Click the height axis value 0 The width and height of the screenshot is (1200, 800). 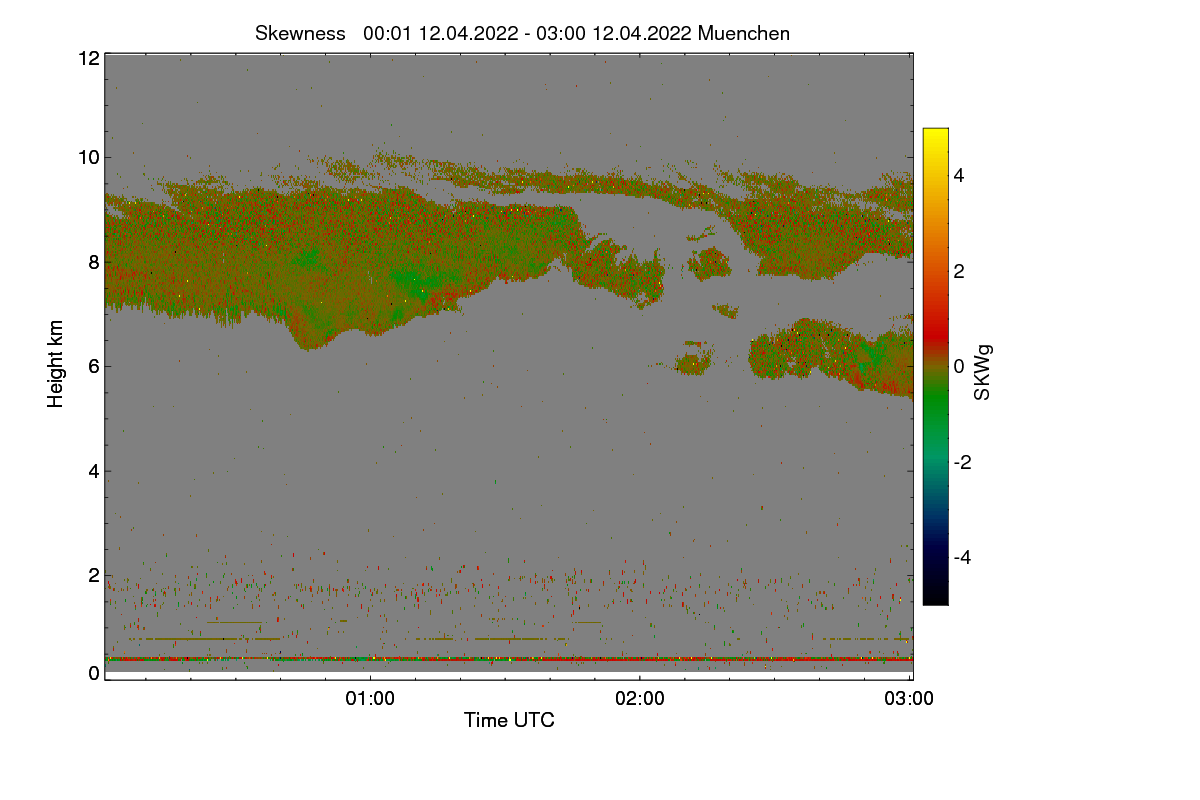pyautogui.click(x=93, y=673)
